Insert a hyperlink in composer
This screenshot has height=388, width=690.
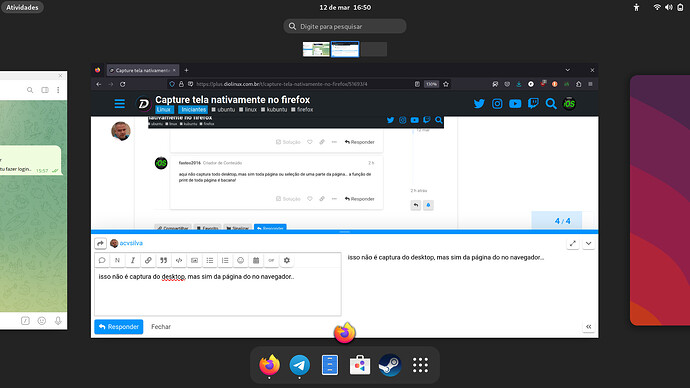click(x=148, y=260)
